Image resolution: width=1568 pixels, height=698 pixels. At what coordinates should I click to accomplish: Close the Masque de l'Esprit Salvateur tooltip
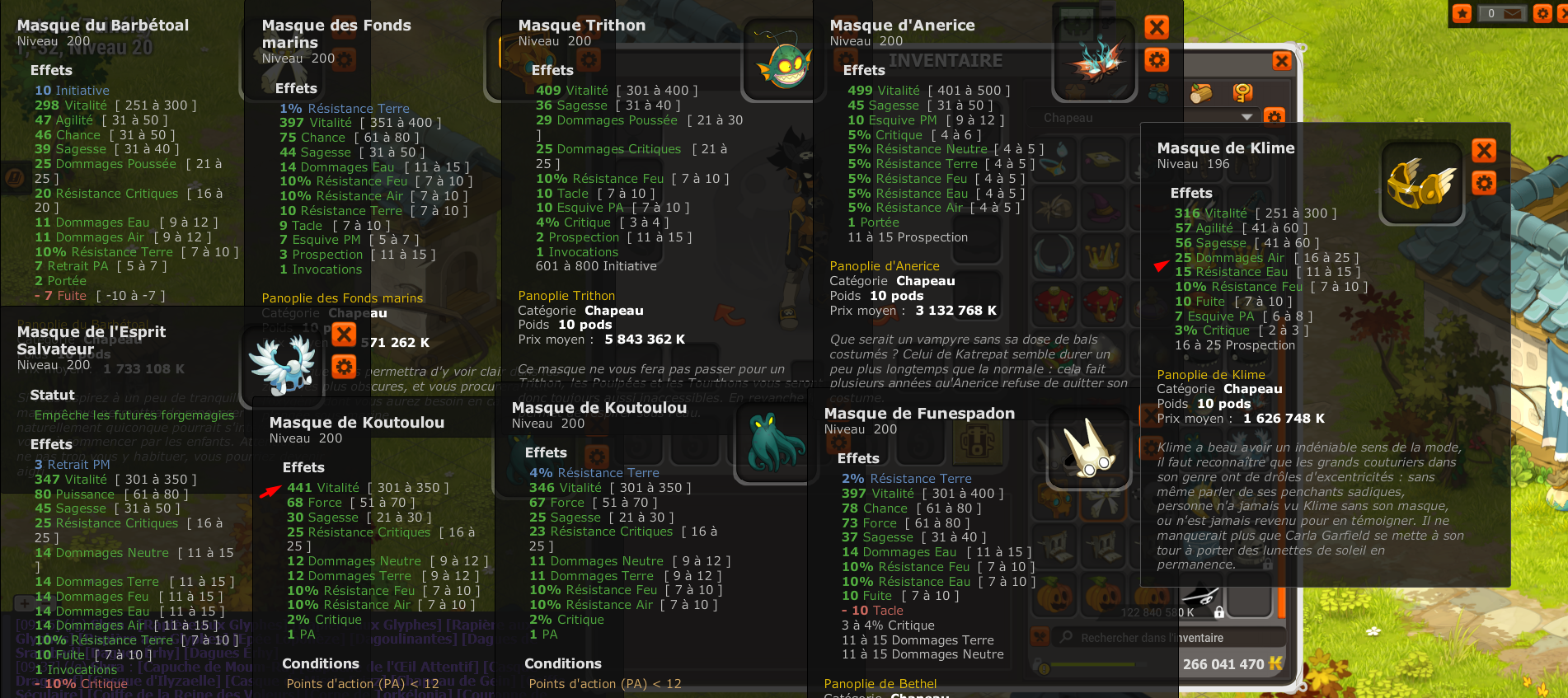(x=344, y=334)
